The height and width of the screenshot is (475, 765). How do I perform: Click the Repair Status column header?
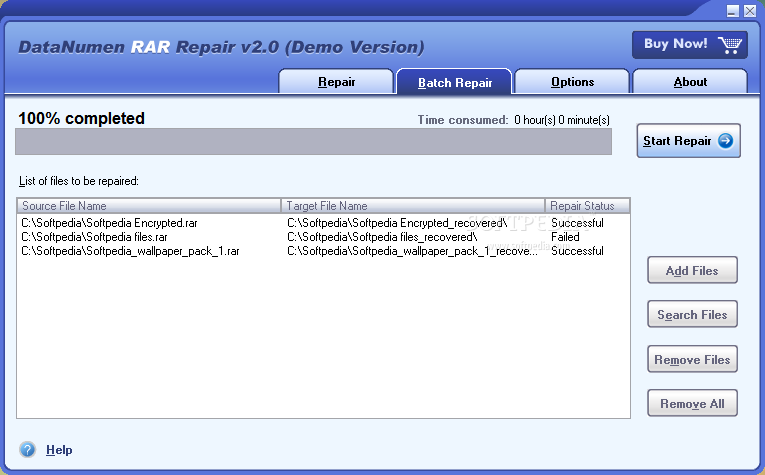point(587,206)
